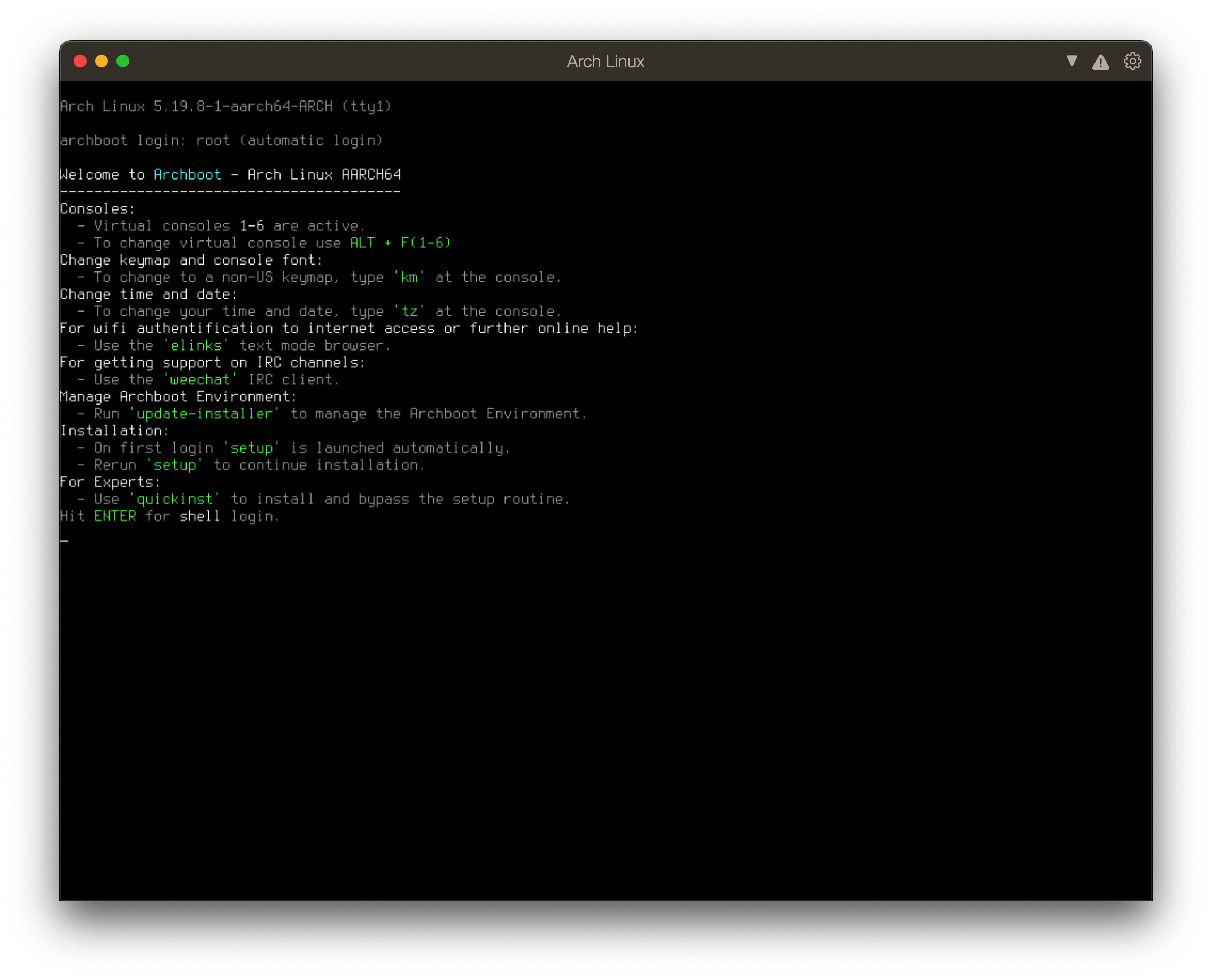This screenshot has height=980, width=1212.
Task: Click the kernel version line at the top
Action: [x=226, y=106]
